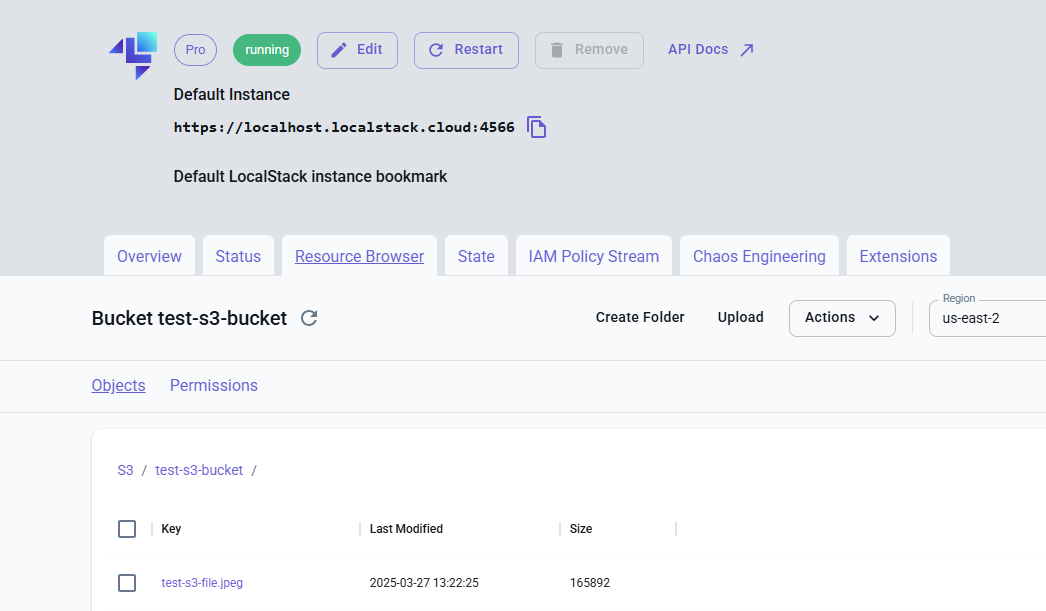Refresh the test-s3-bucket listing
The height and width of the screenshot is (611, 1046).
309,318
